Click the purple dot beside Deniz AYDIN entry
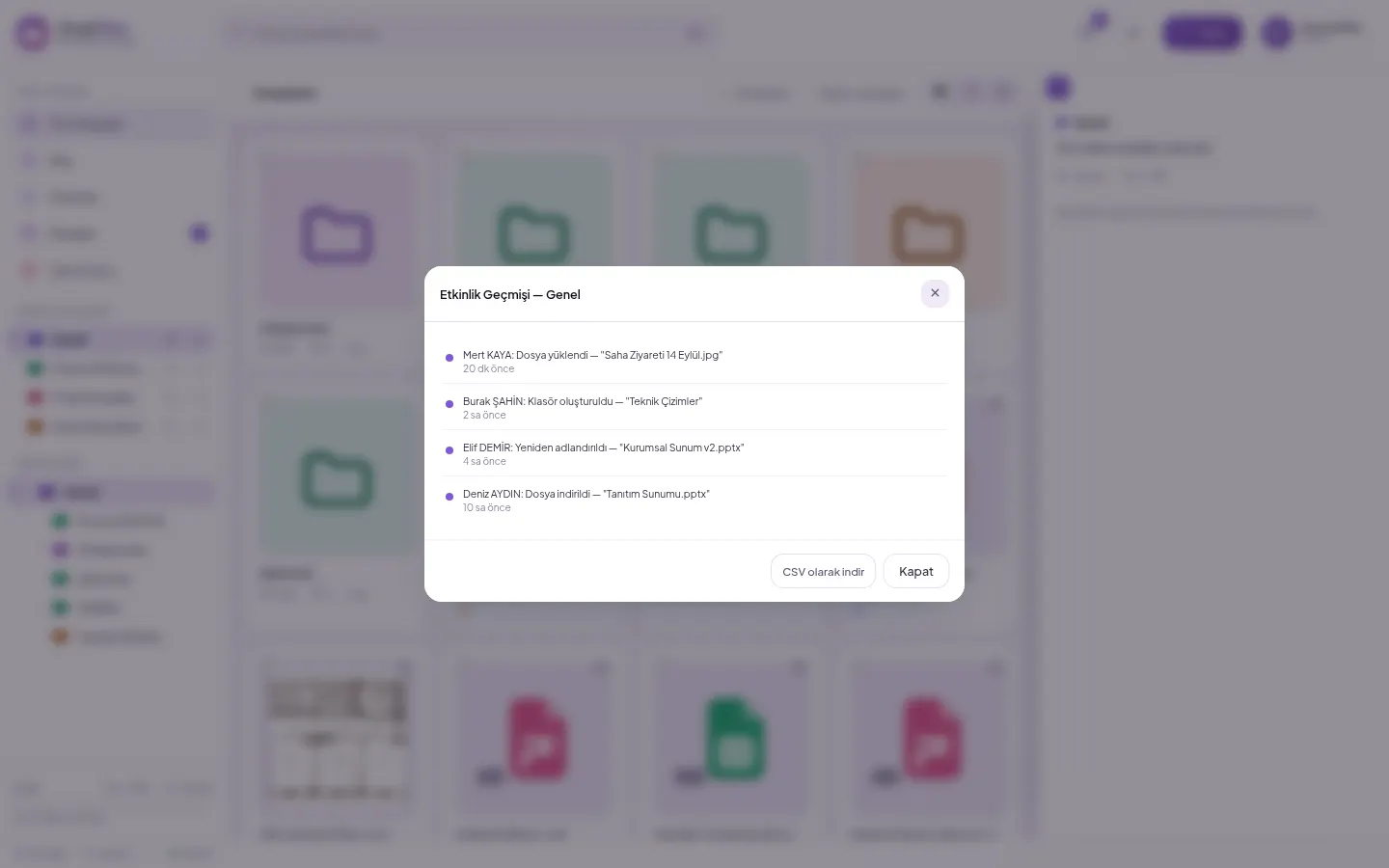 (x=449, y=497)
